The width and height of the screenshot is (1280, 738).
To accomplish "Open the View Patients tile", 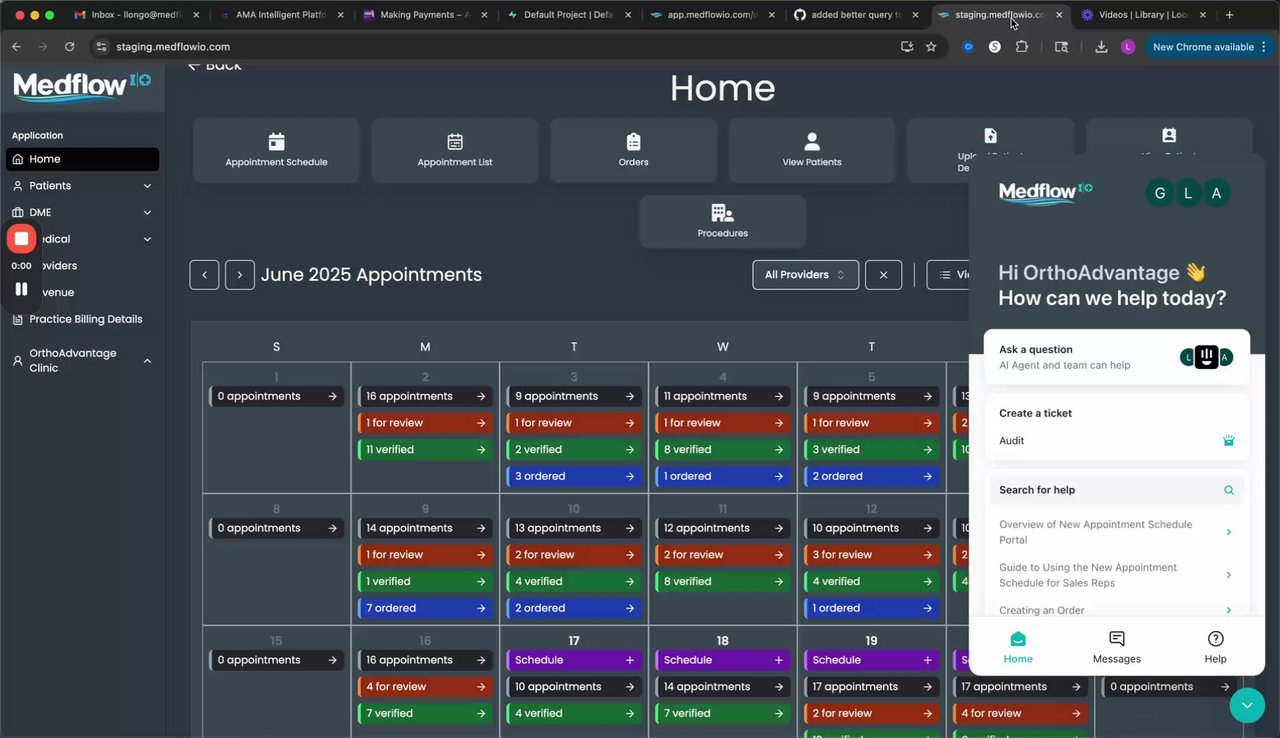I will 812,150.
